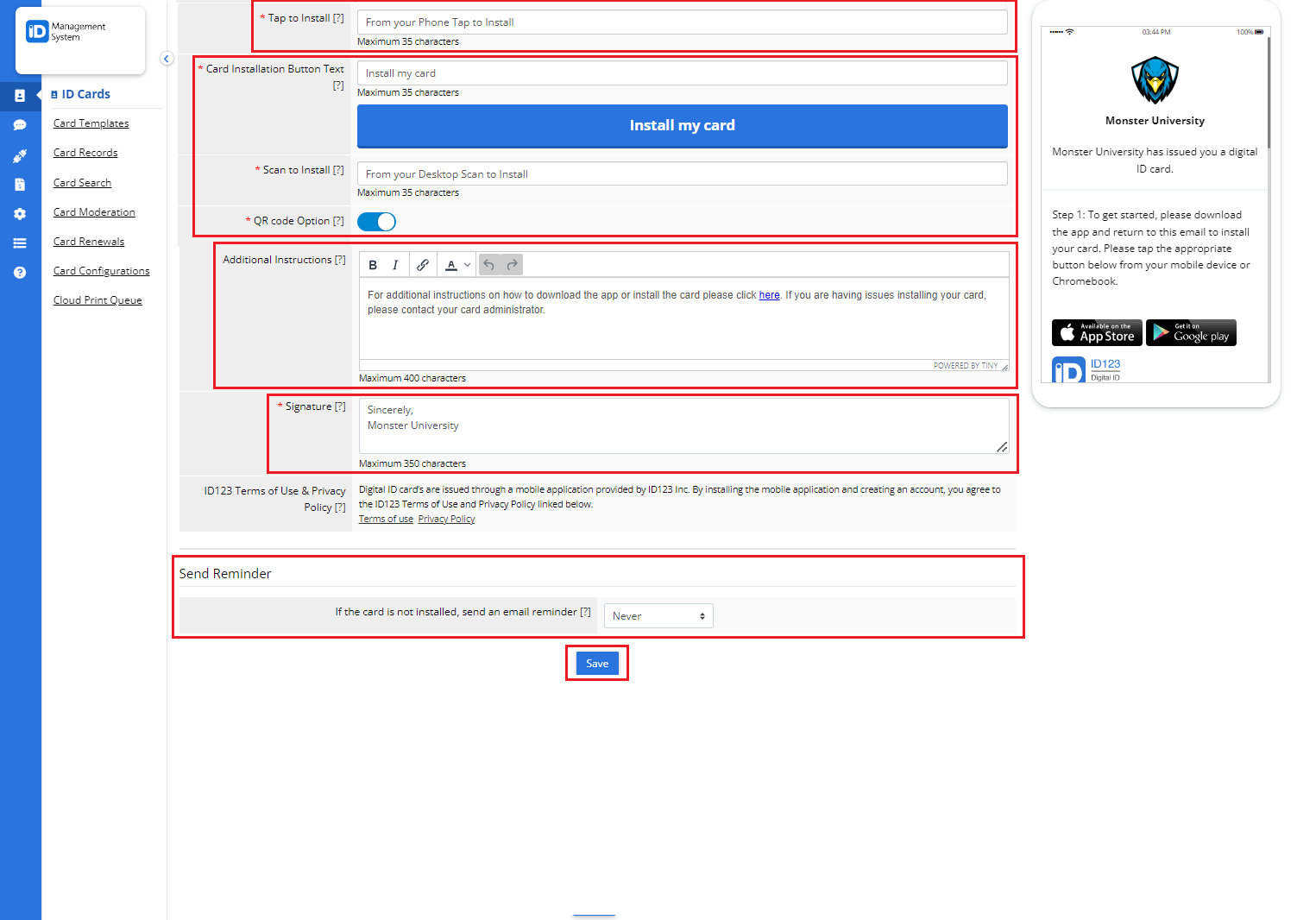Click into the Signature text area

coord(684,425)
